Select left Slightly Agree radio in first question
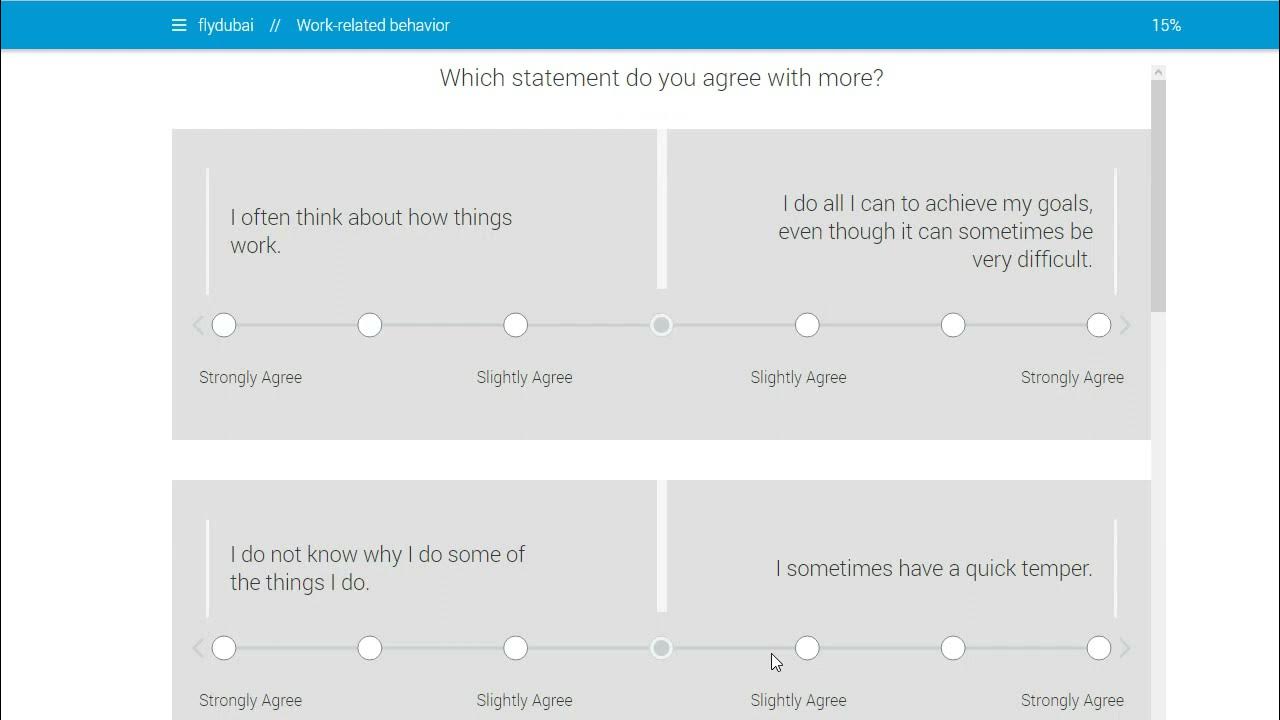The image size is (1280, 720). [x=516, y=325]
